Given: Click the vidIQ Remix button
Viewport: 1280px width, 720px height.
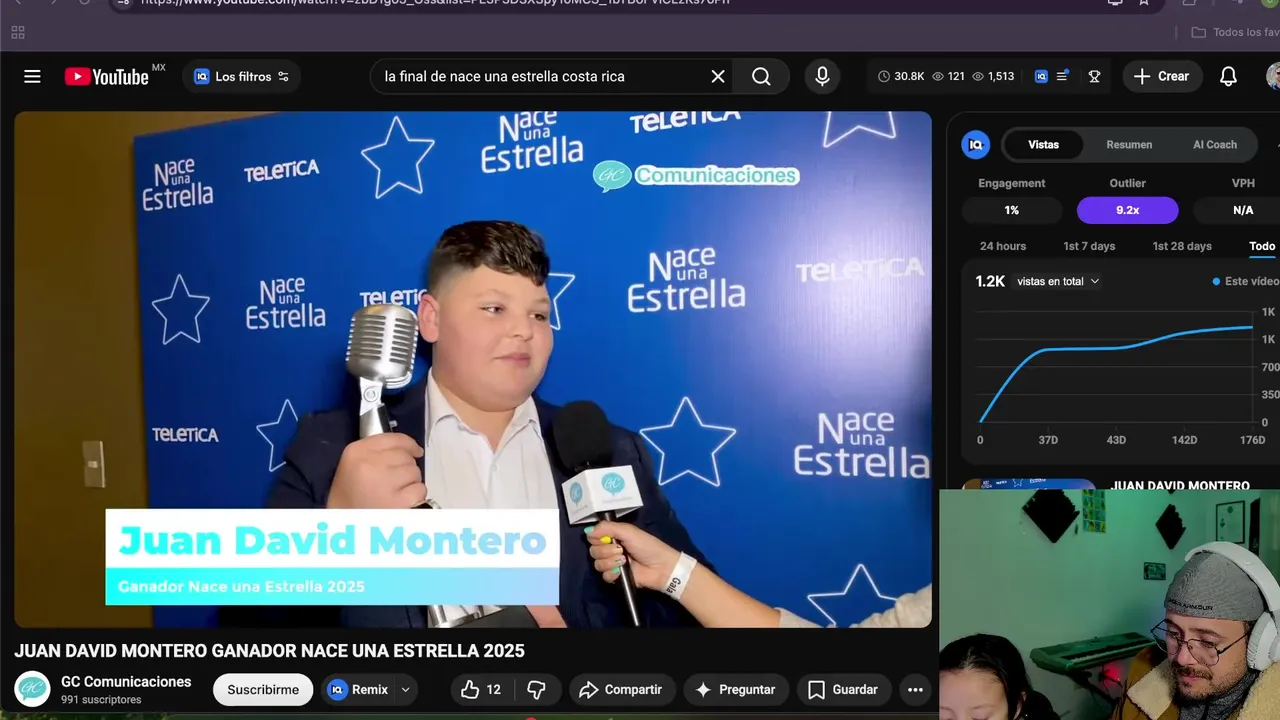Looking at the screenshot, I should [x=358, y=690].
